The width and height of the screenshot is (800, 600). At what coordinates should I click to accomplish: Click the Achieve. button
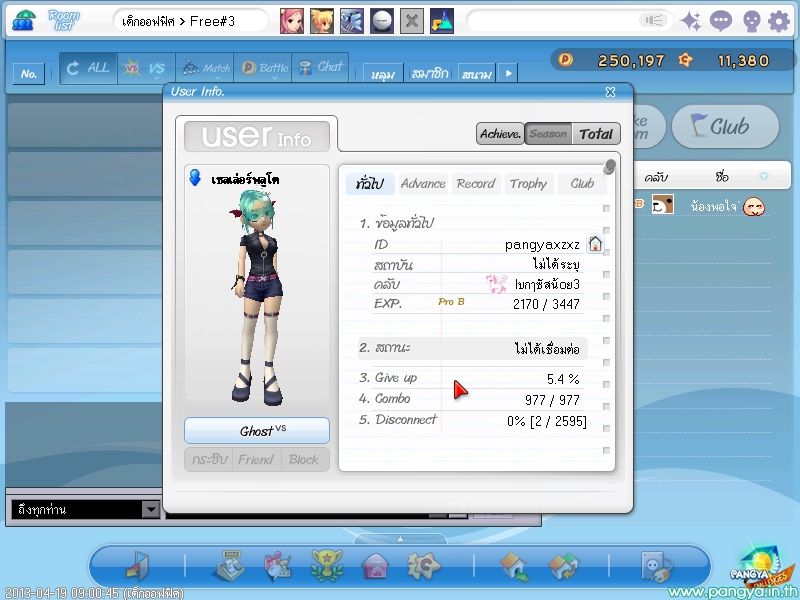coord(501,134)
